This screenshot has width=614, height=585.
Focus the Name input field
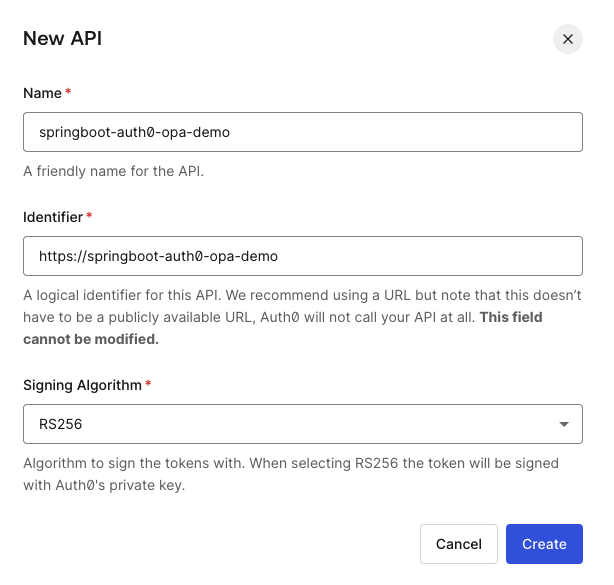click(x=302, y=131)
